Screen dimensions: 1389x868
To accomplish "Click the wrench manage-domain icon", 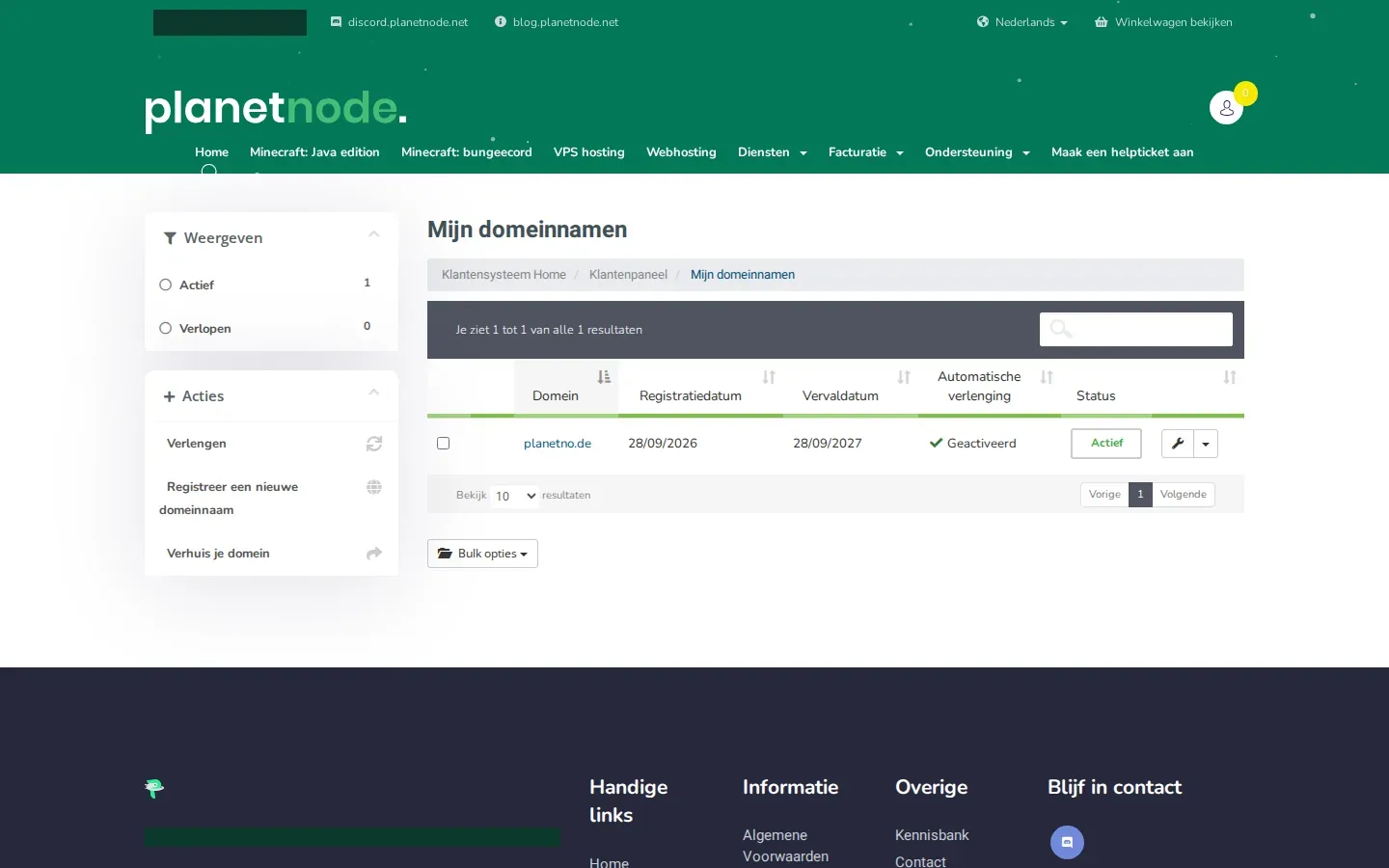I will (x=1178, y=444).
